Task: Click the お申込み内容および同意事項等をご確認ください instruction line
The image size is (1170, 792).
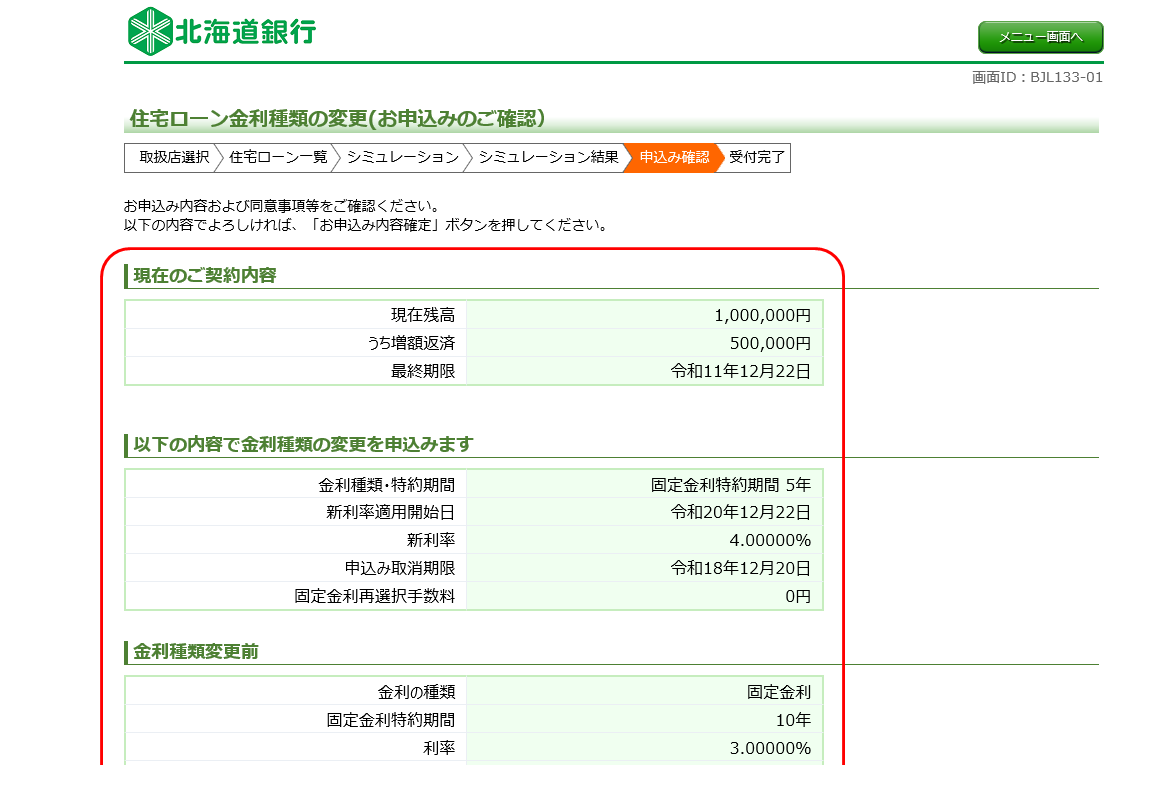Action: click(x=283, y=206)
